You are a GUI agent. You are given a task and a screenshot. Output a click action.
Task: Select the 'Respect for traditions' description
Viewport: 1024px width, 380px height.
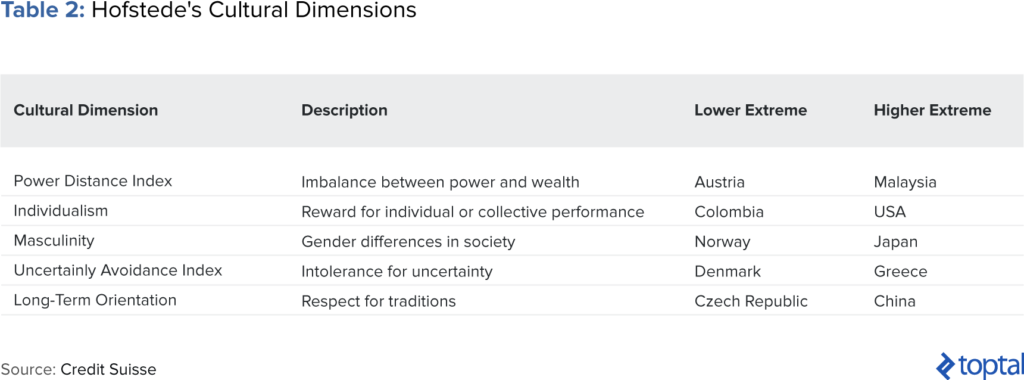click(x=378, y=302)
